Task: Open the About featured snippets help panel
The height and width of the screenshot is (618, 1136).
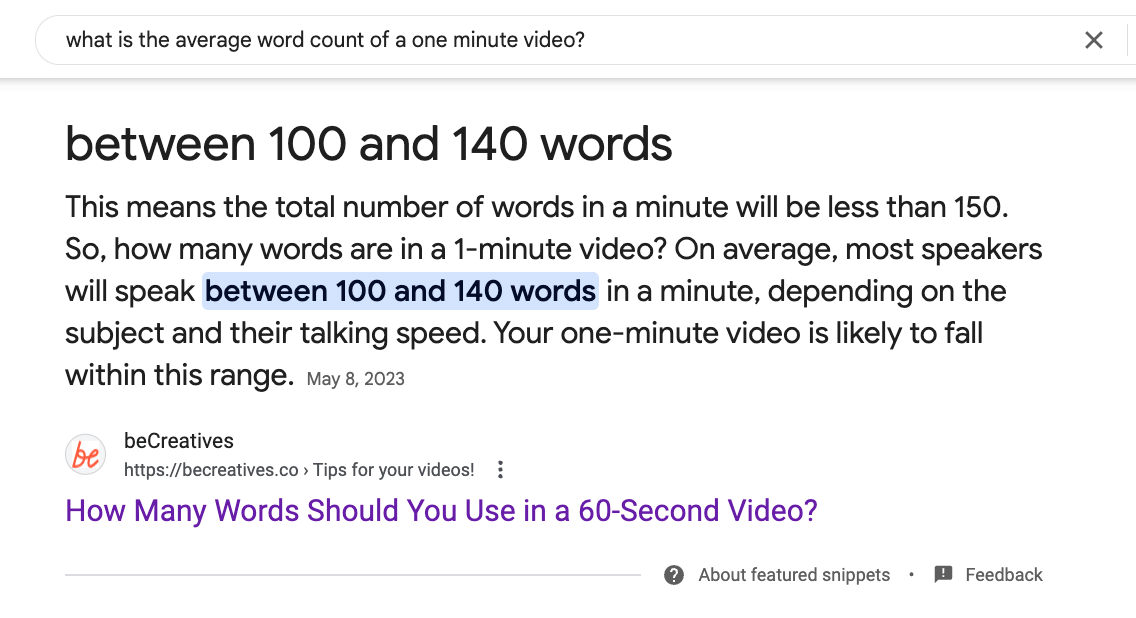Action: (x=794, y=574)
